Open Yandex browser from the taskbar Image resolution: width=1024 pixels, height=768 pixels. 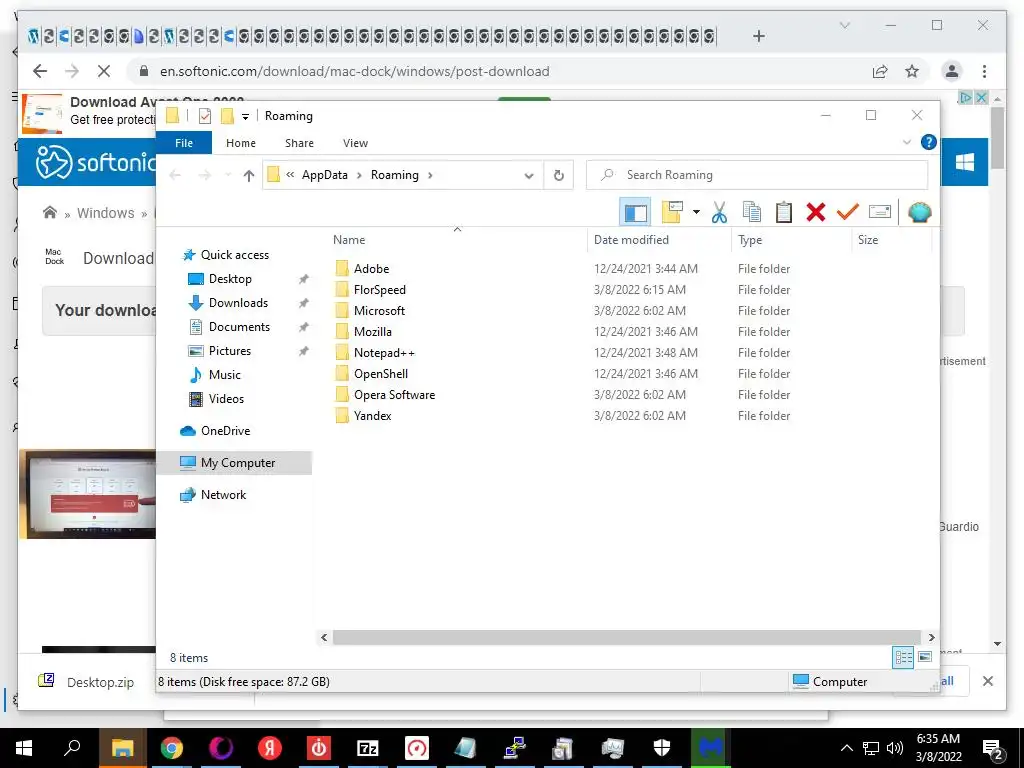click(x=270, y=748)
